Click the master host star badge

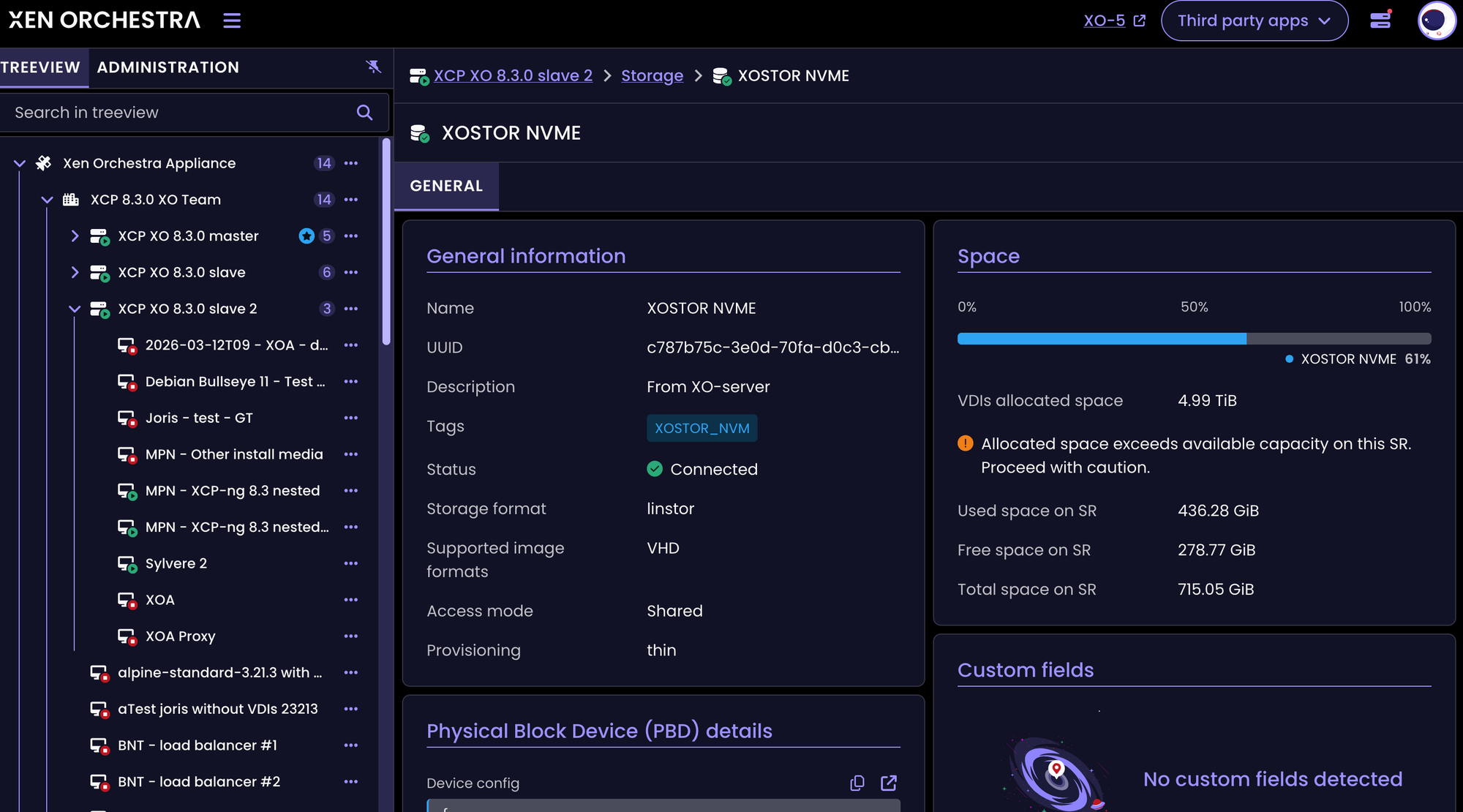tap(306, 236)
